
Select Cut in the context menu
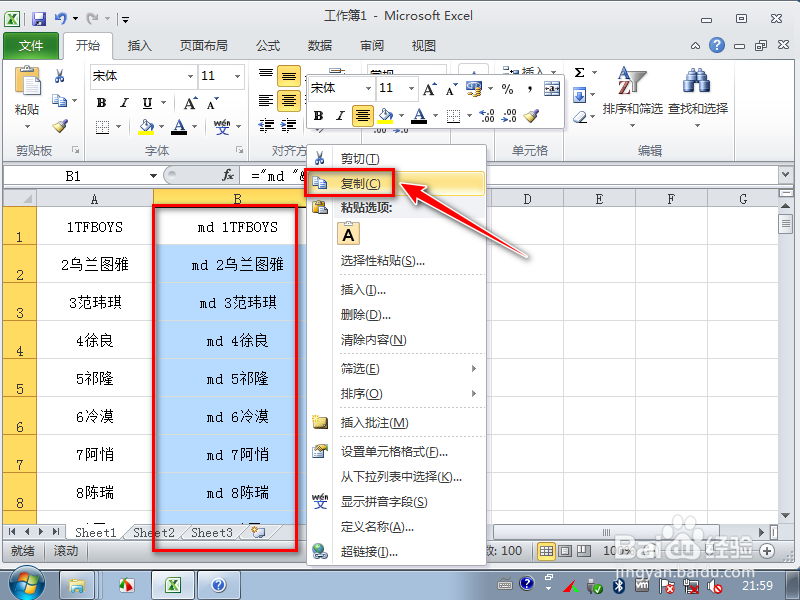[x=395, y=159]
